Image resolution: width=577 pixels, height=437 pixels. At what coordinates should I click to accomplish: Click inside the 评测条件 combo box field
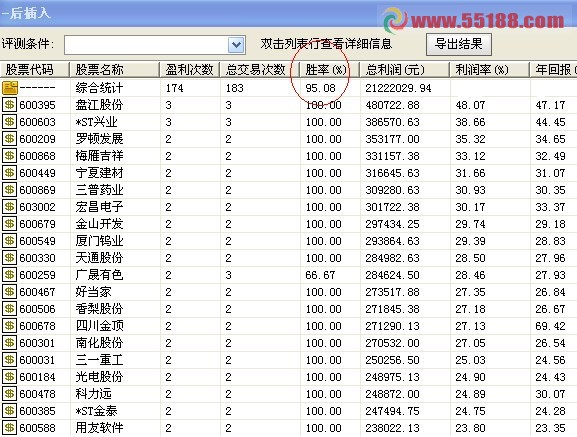coord(146,45)
